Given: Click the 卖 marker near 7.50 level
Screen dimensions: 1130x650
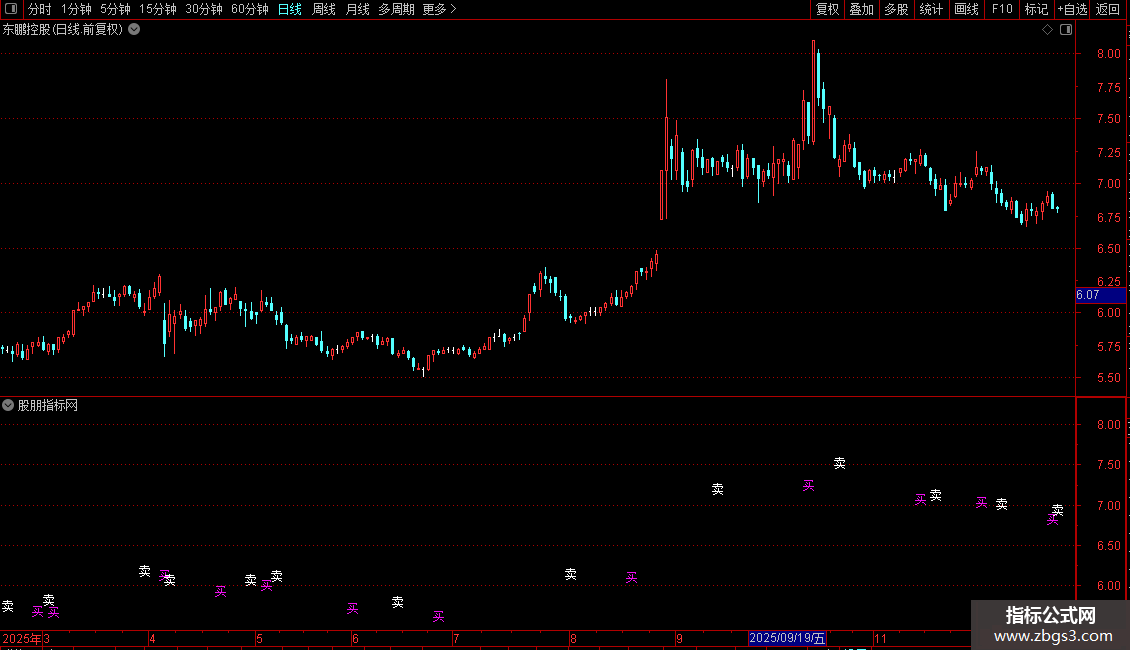Looking at the screenshot, I should pyautogui.click(x=840, y=463).
